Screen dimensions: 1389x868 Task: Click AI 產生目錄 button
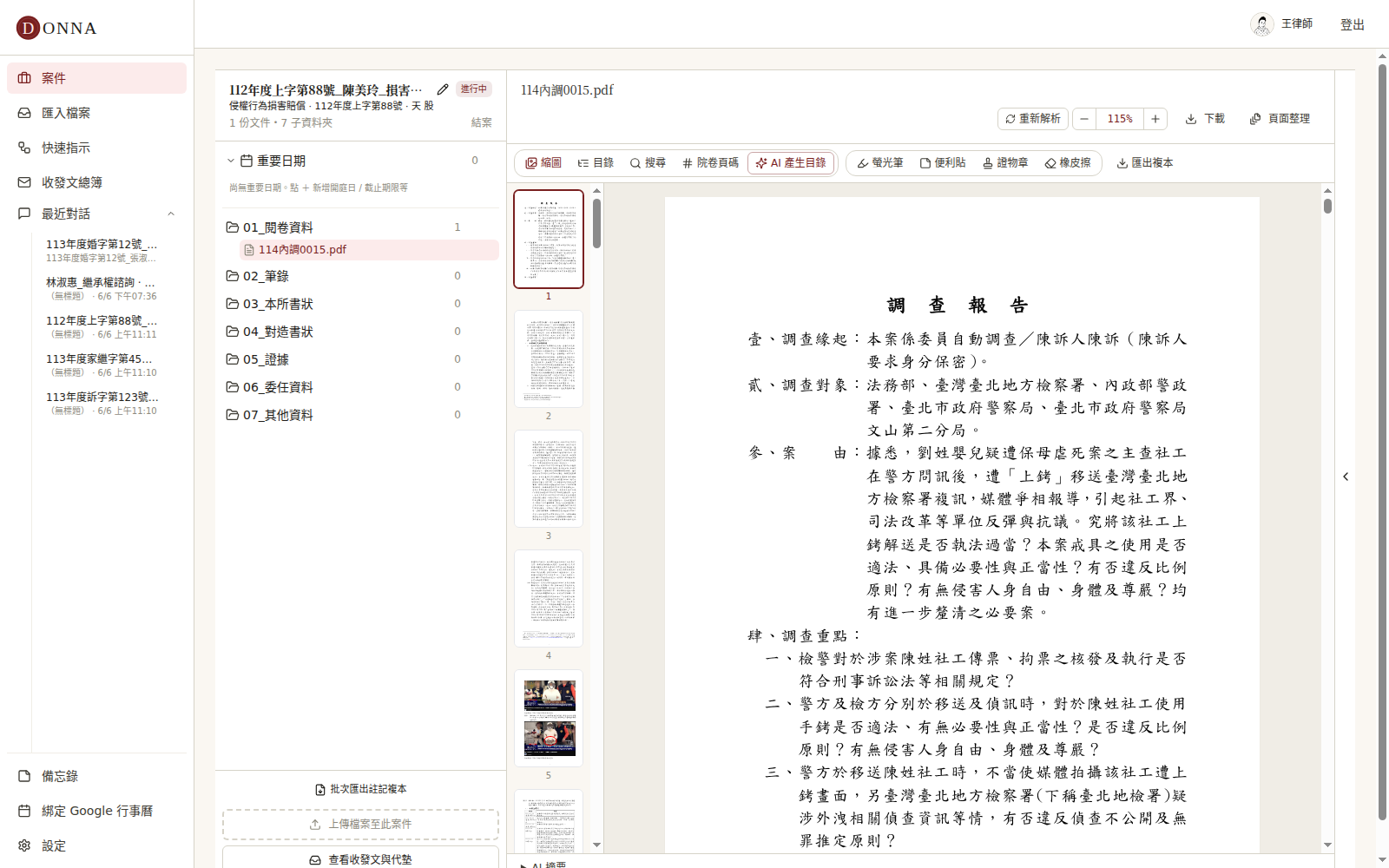791,163
